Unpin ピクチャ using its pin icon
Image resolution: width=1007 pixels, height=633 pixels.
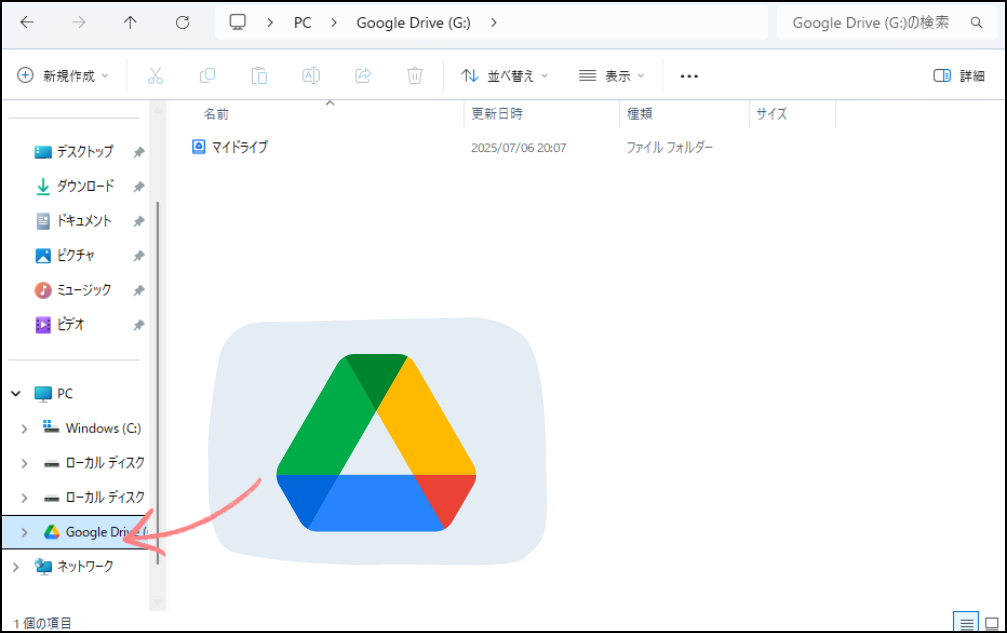click(x=139, y=256)
